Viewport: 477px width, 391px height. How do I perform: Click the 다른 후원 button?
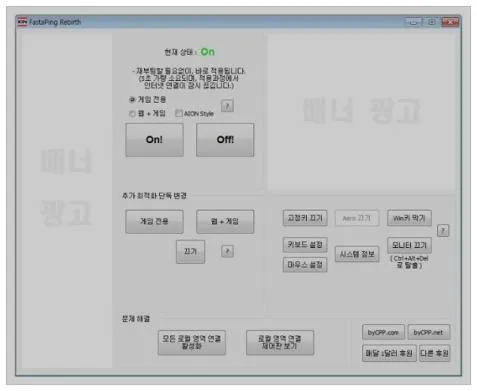pyautogui.click(x=434, y=353)
